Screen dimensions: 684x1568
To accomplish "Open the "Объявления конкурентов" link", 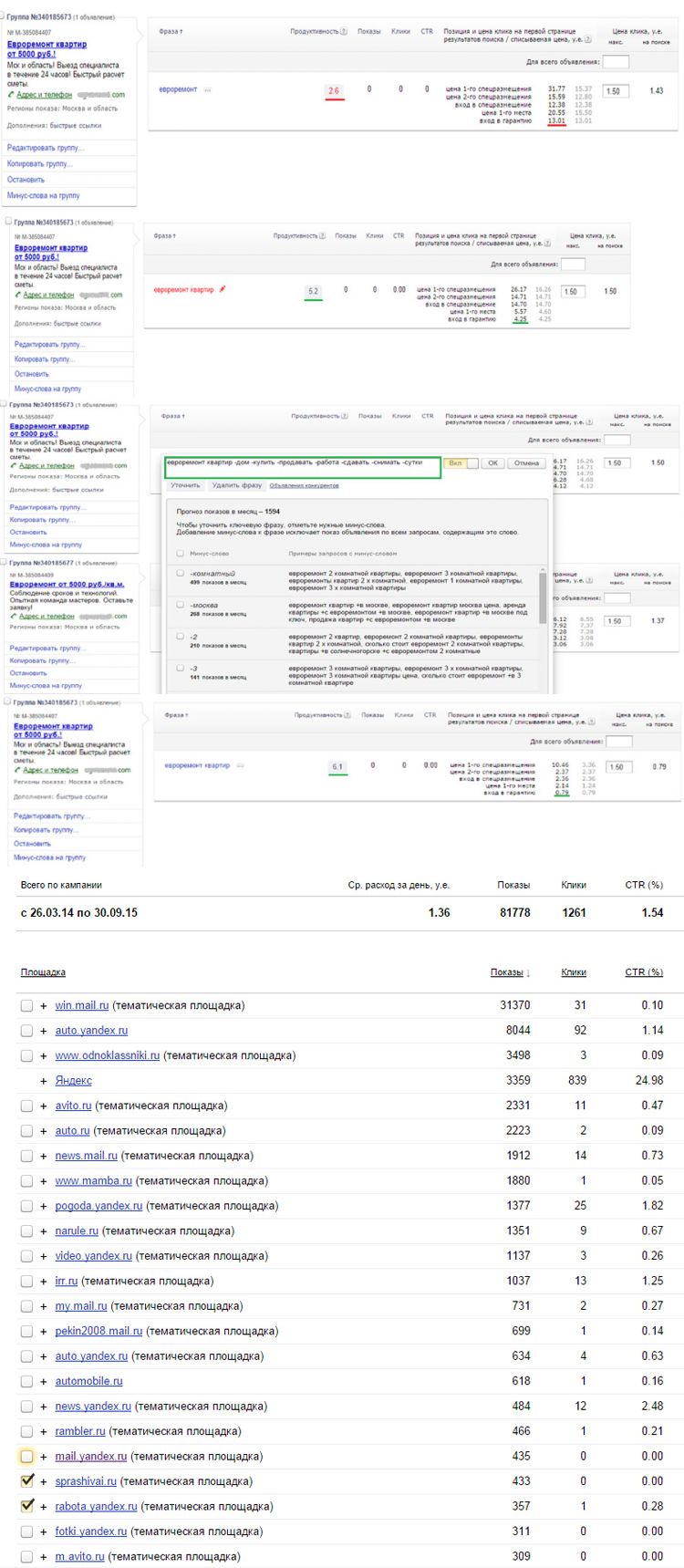I will 304,485.
